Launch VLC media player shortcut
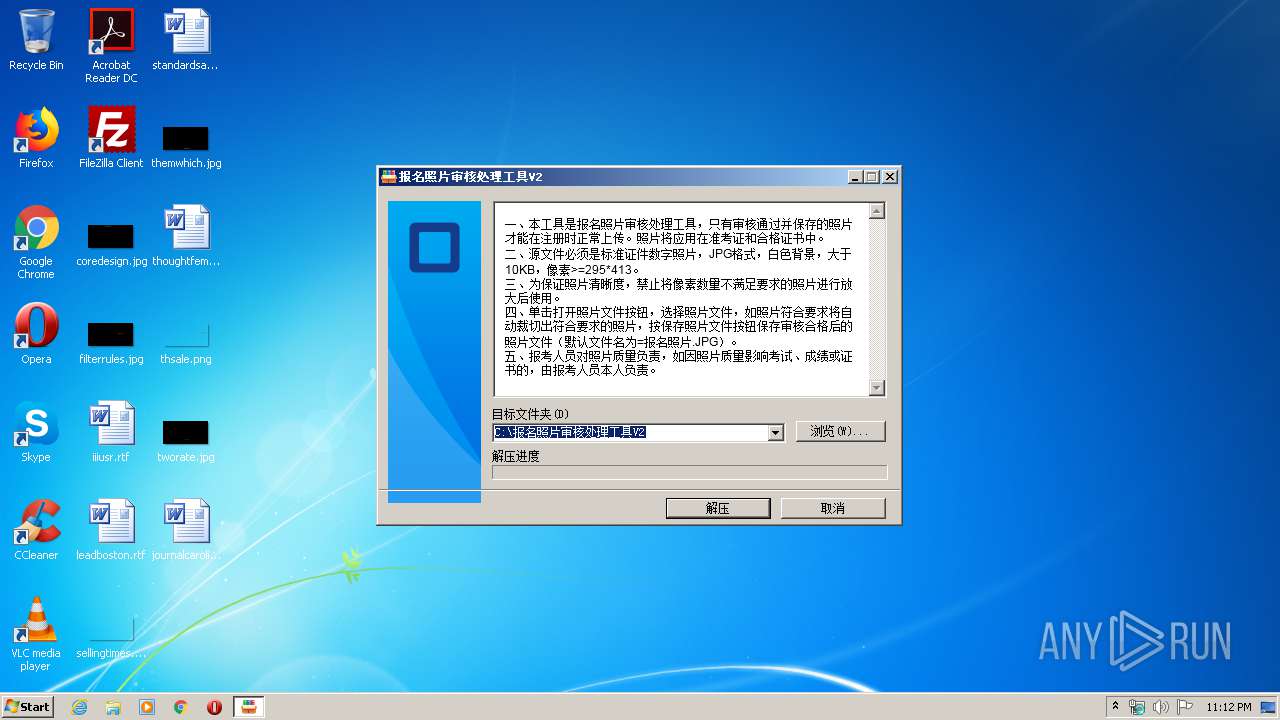1280x720 pixels. [36, 634]
